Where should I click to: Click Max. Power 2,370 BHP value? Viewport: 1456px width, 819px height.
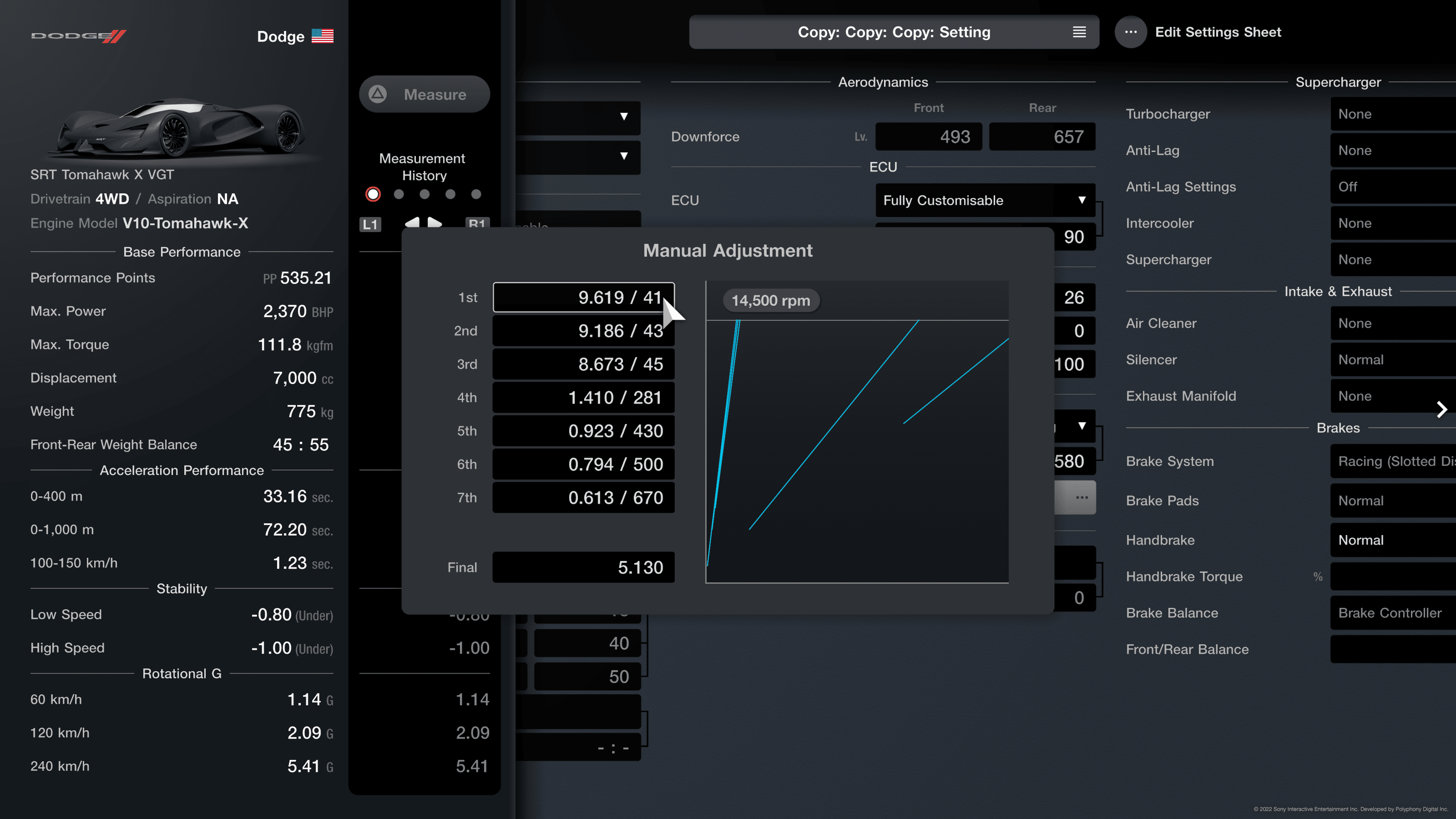pos(298,311)
